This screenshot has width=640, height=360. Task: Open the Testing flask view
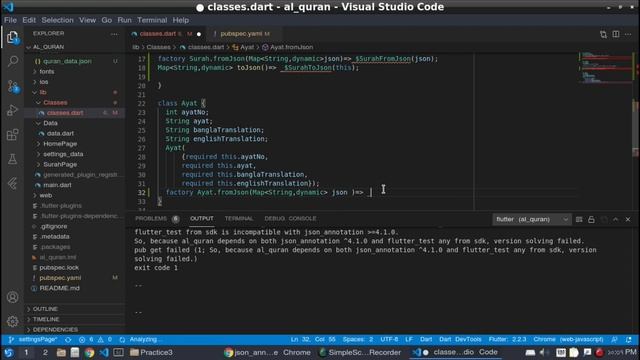(12, 159)
